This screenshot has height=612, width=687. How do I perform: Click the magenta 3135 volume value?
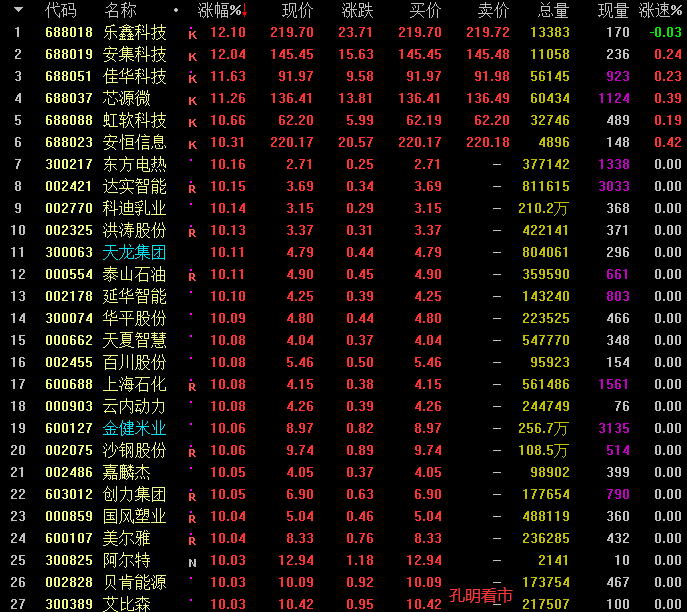(614, 428)
